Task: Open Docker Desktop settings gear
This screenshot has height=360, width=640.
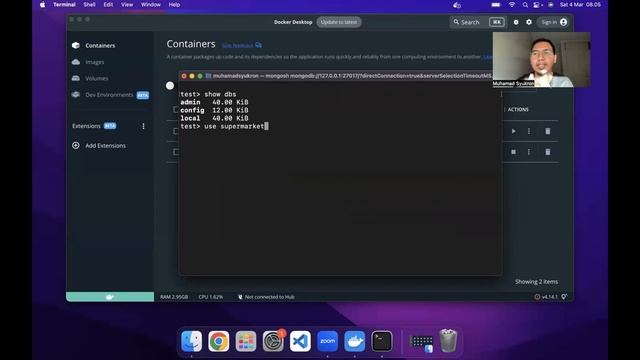Action: pyautogui.click(x=529, y=22)
